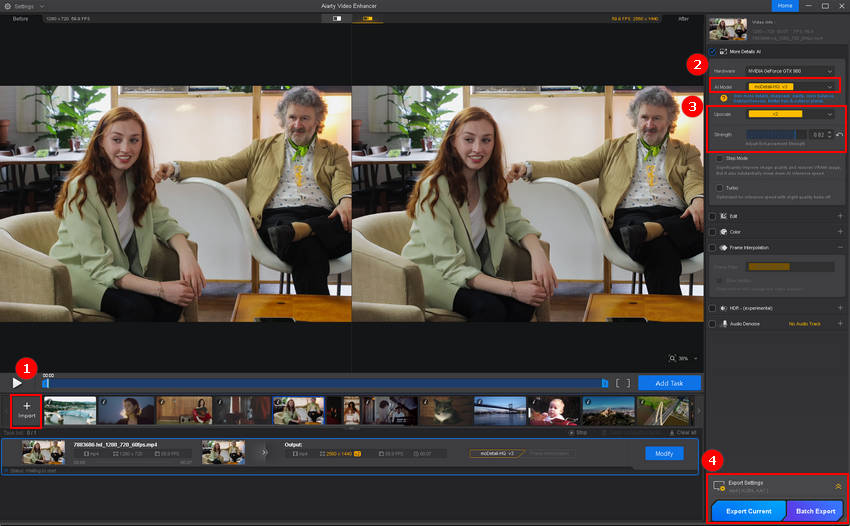Open the frame rate dropdown
This screenshot has width=850, height=526.
[x=790, y=267]
